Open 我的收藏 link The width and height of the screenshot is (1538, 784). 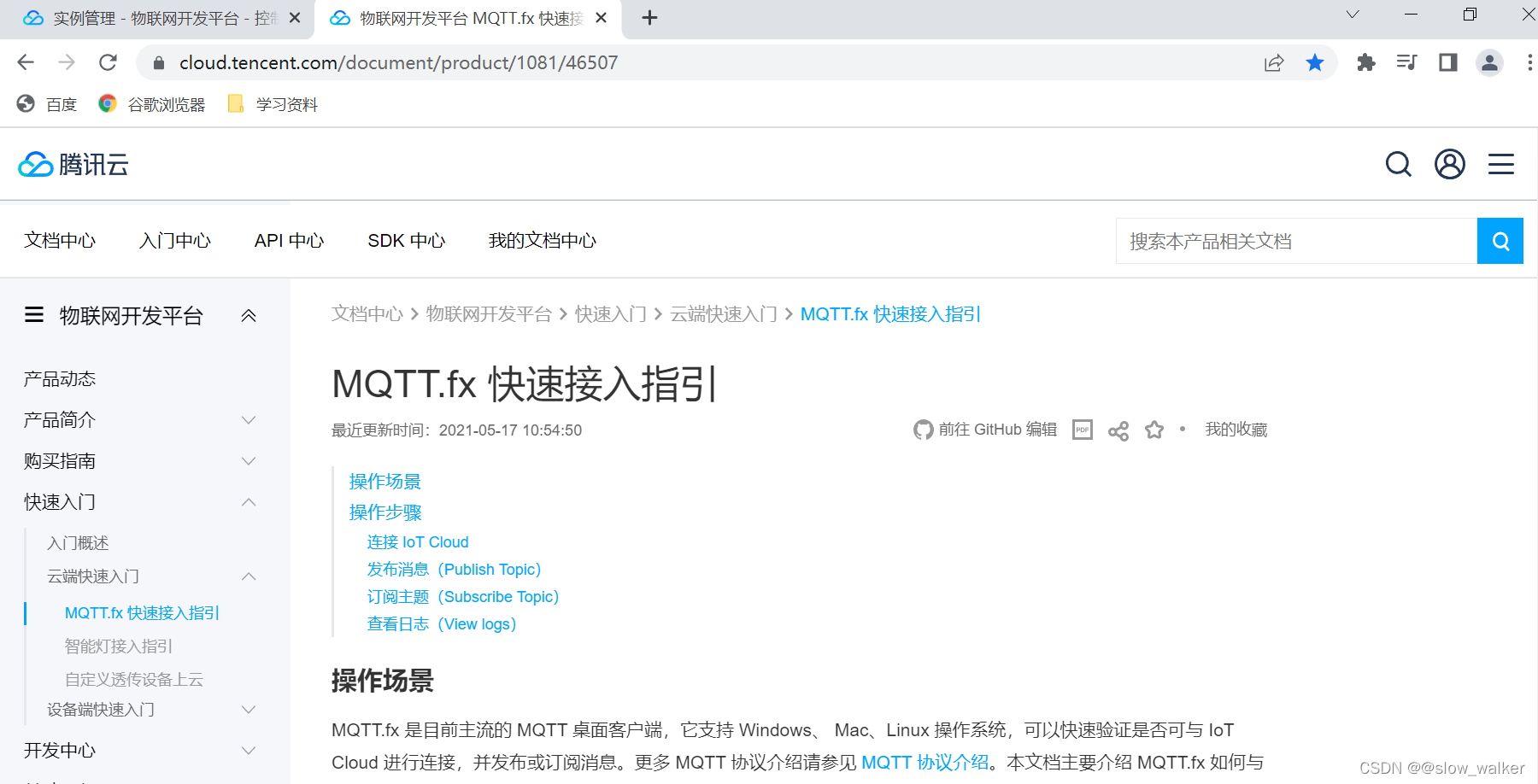pyautogui.click(x=1236, y=430)
